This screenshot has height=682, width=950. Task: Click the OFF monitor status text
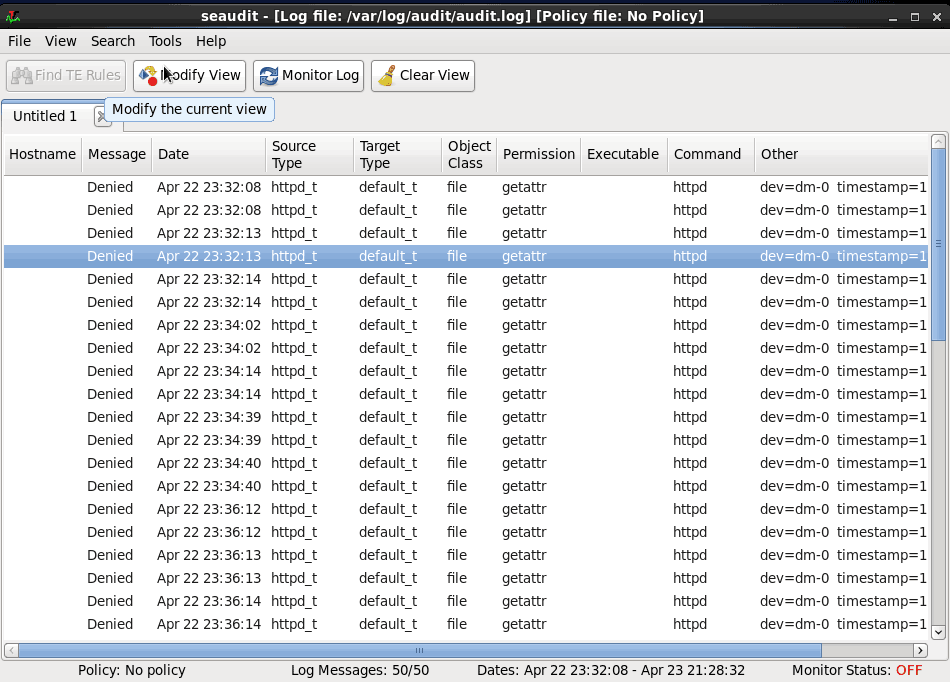pos(909,670)
